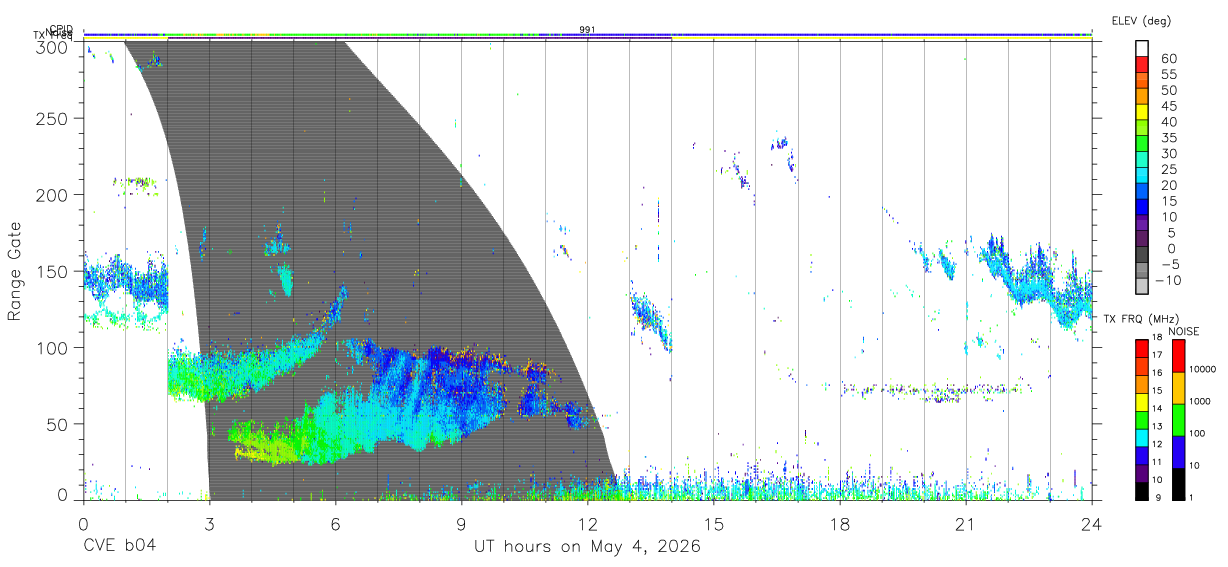
Task: Click the x-axis tick label 15
Action: (x=713, y=524)
